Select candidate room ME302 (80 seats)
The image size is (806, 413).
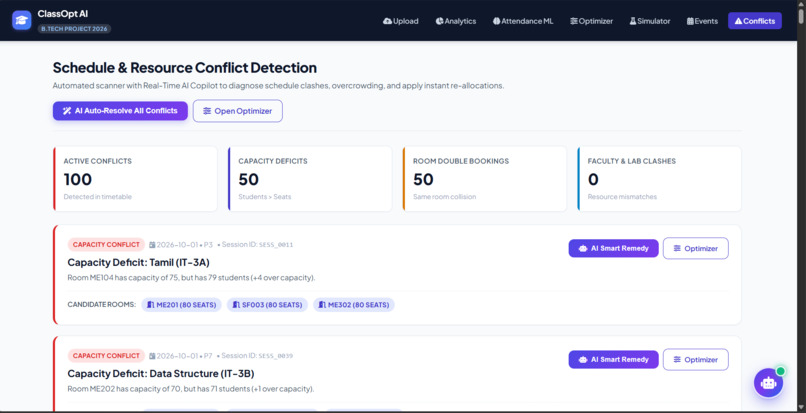(x=354, y=304)
